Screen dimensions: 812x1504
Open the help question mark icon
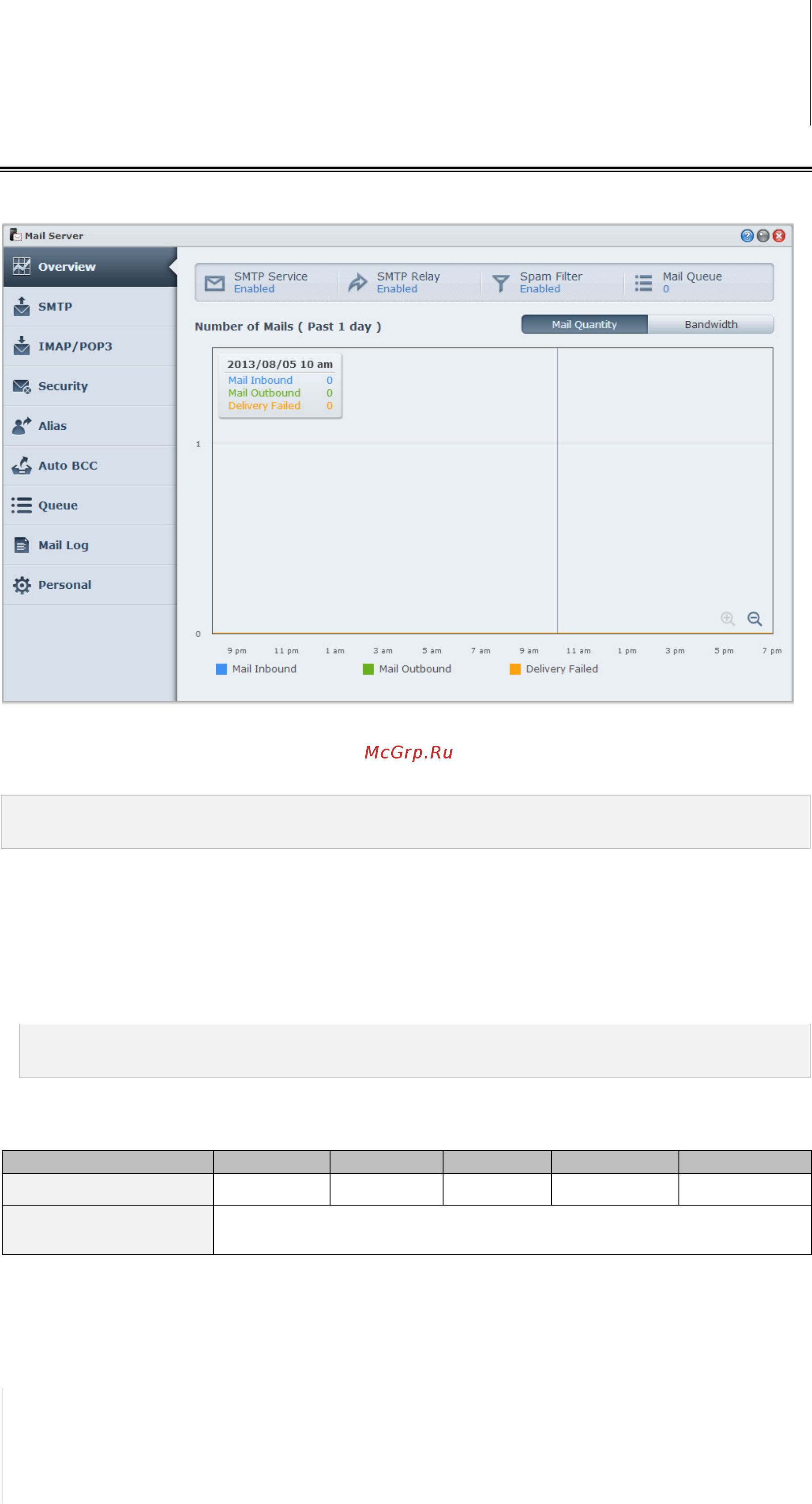tap(747, 236)
